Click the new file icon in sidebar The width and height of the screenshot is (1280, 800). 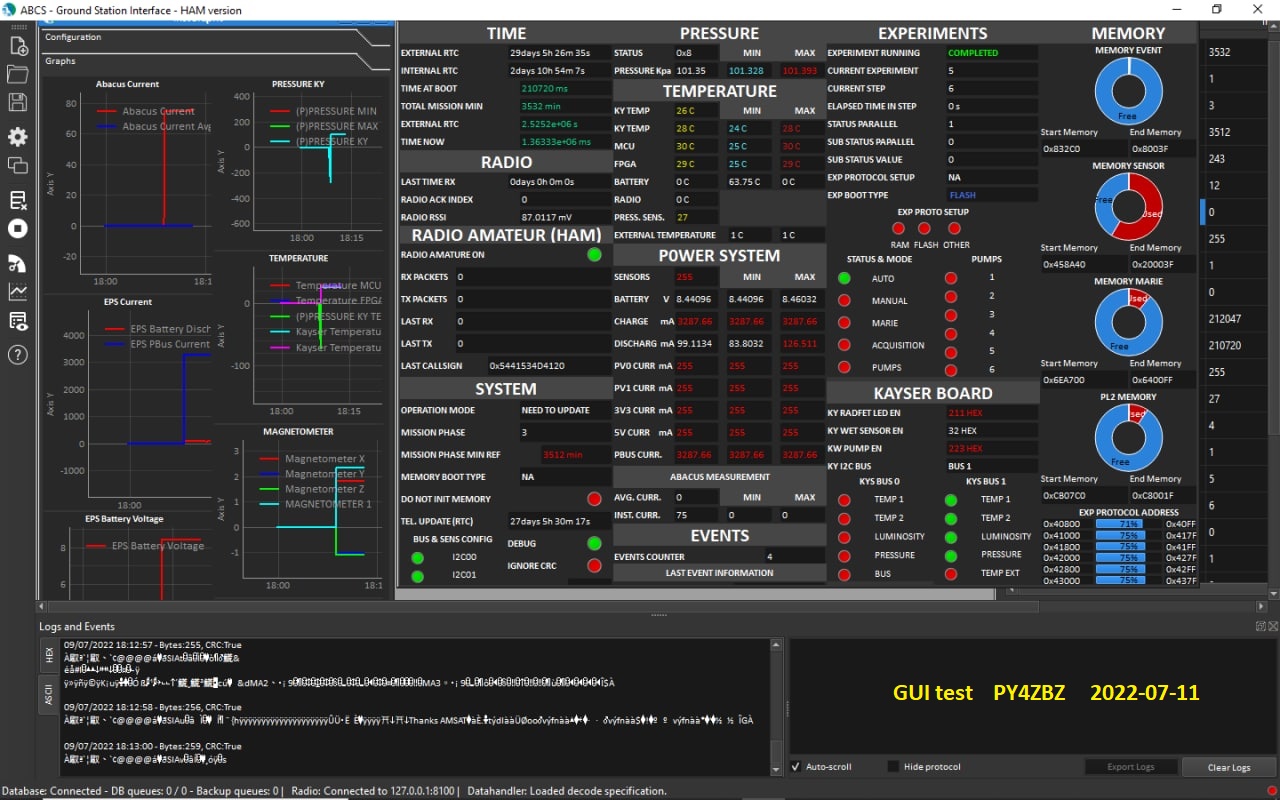(18, 46)
